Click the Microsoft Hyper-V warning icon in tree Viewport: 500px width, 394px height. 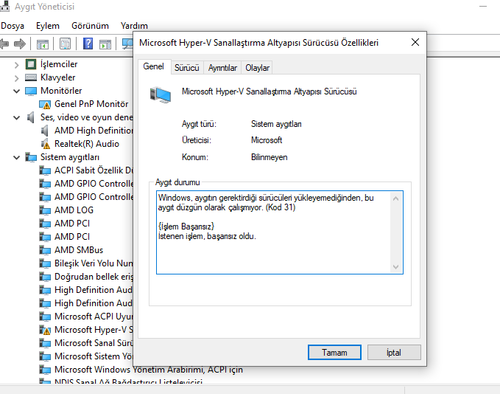point(45,330)
